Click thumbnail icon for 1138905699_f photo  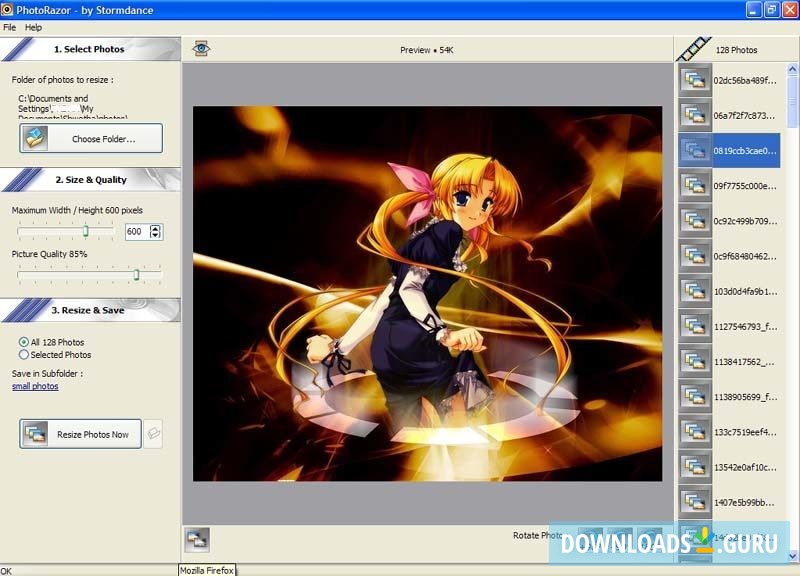695,397
